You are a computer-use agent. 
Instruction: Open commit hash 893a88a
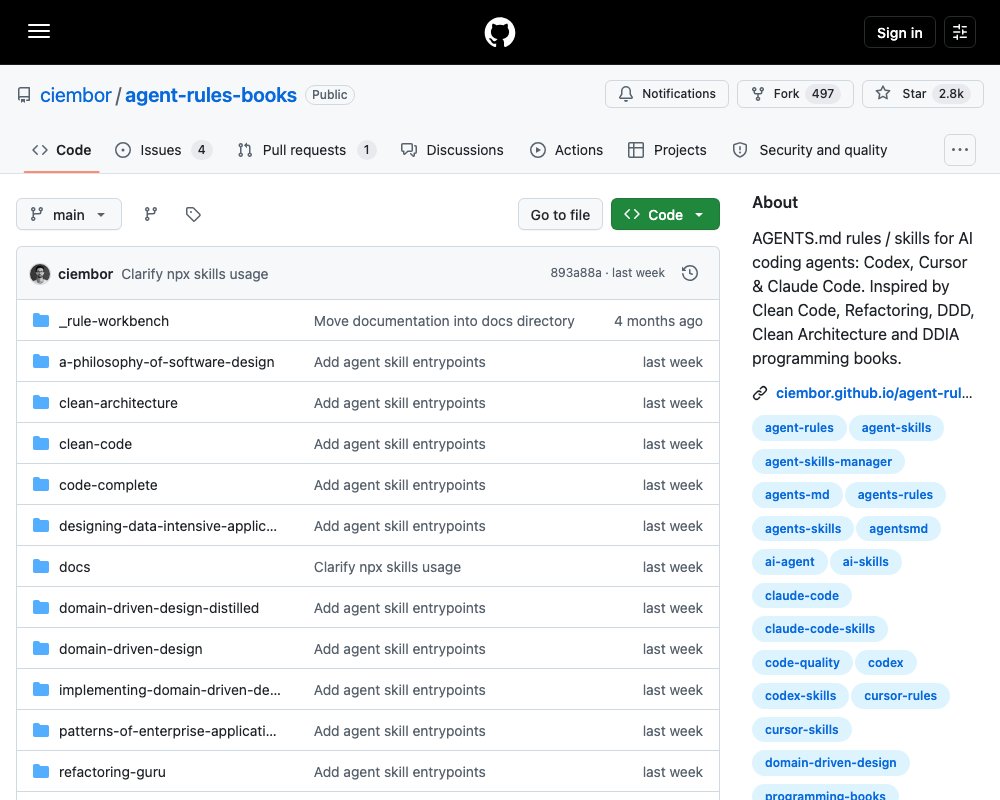point(575,273)
